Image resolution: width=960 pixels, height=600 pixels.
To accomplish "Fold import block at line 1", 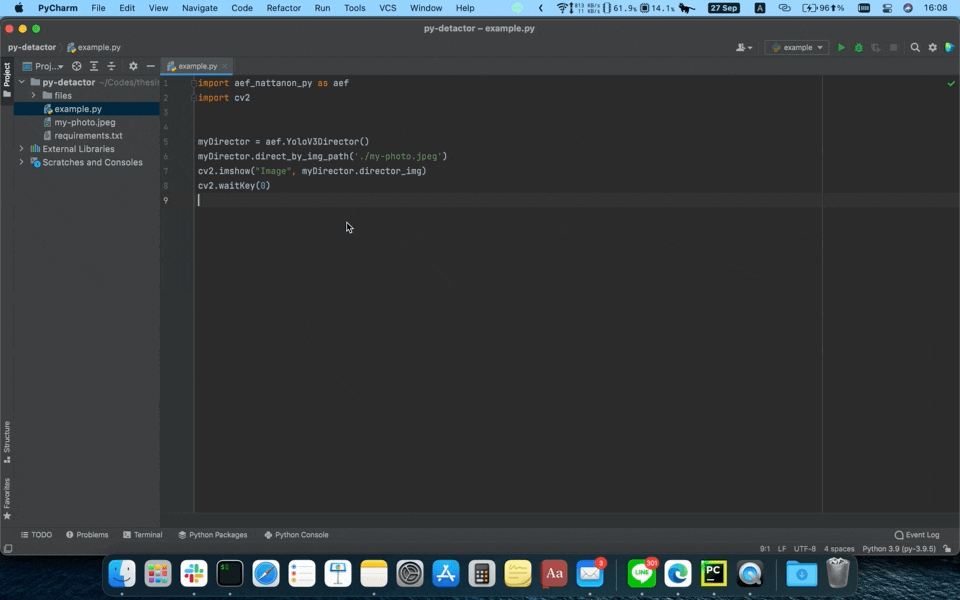I will [193, 83].
